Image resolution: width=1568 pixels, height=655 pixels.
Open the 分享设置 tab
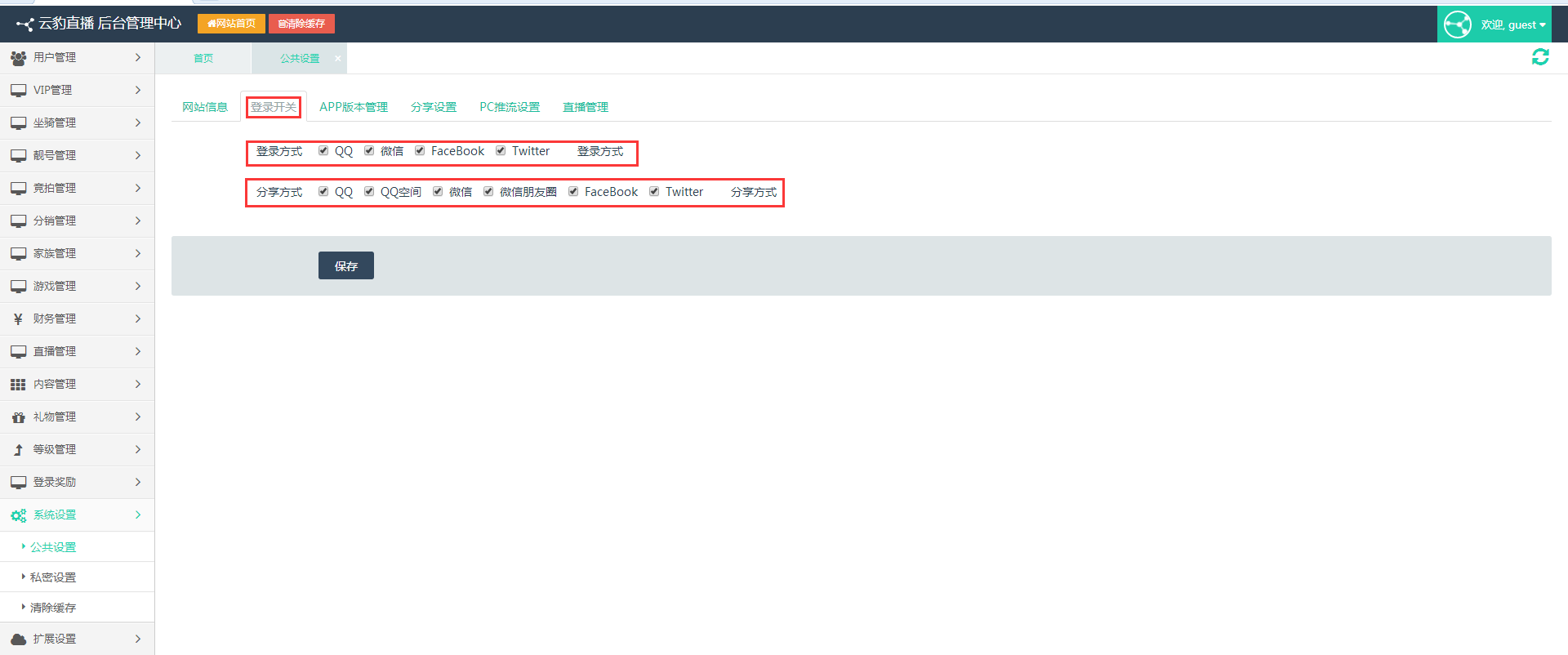pyautogui.click(x=434, y=107)
